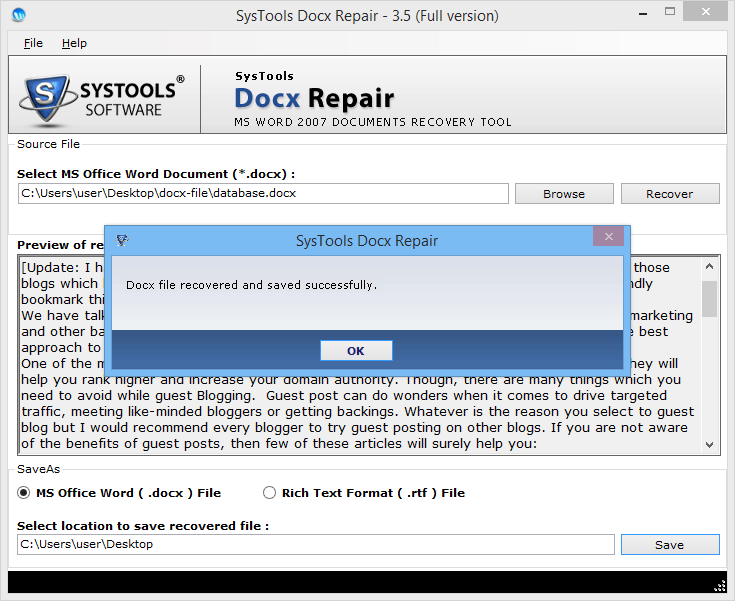
Task: Click the 'of the benefits of guest posts' line
Action: pyautogui.click(x=279, y=443)
